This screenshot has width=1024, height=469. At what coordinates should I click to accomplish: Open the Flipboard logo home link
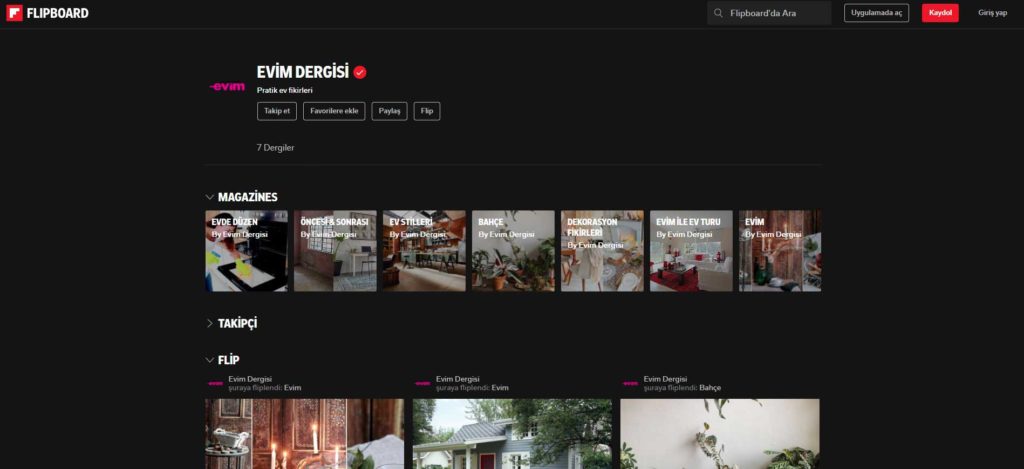tap(47, 13)
